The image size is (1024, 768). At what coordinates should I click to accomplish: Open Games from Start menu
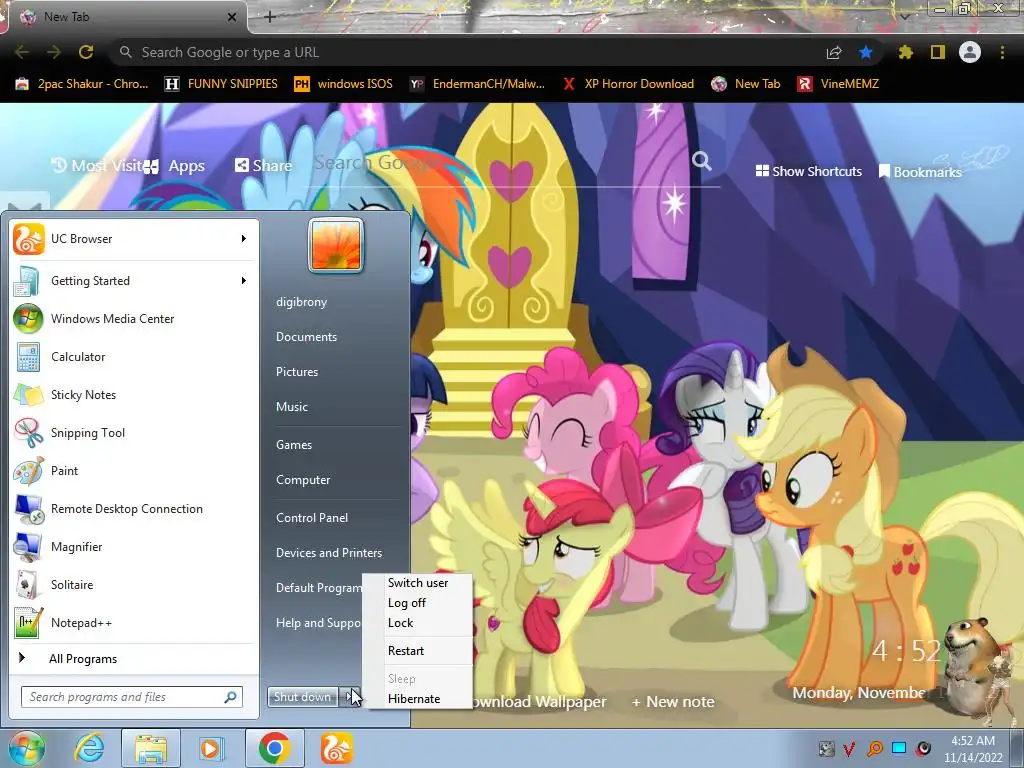(294, 445)
